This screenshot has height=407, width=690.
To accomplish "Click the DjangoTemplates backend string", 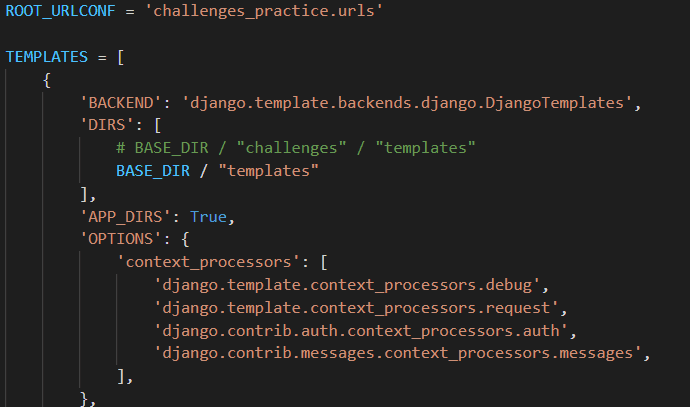I will (x=407, y=103).
